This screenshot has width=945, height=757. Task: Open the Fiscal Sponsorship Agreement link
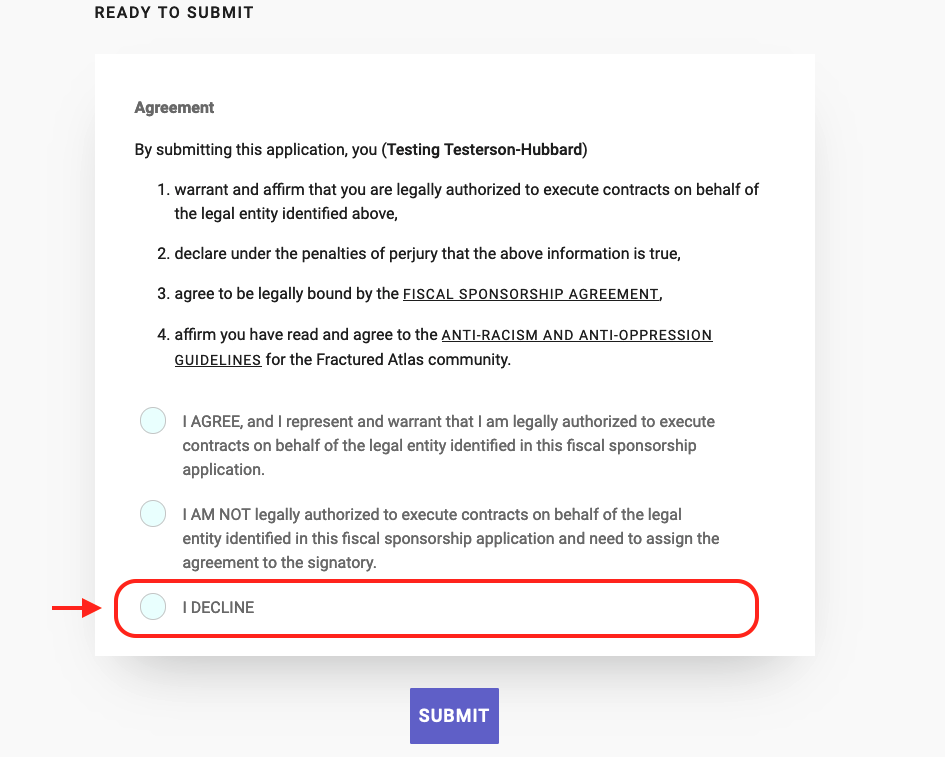531,294
